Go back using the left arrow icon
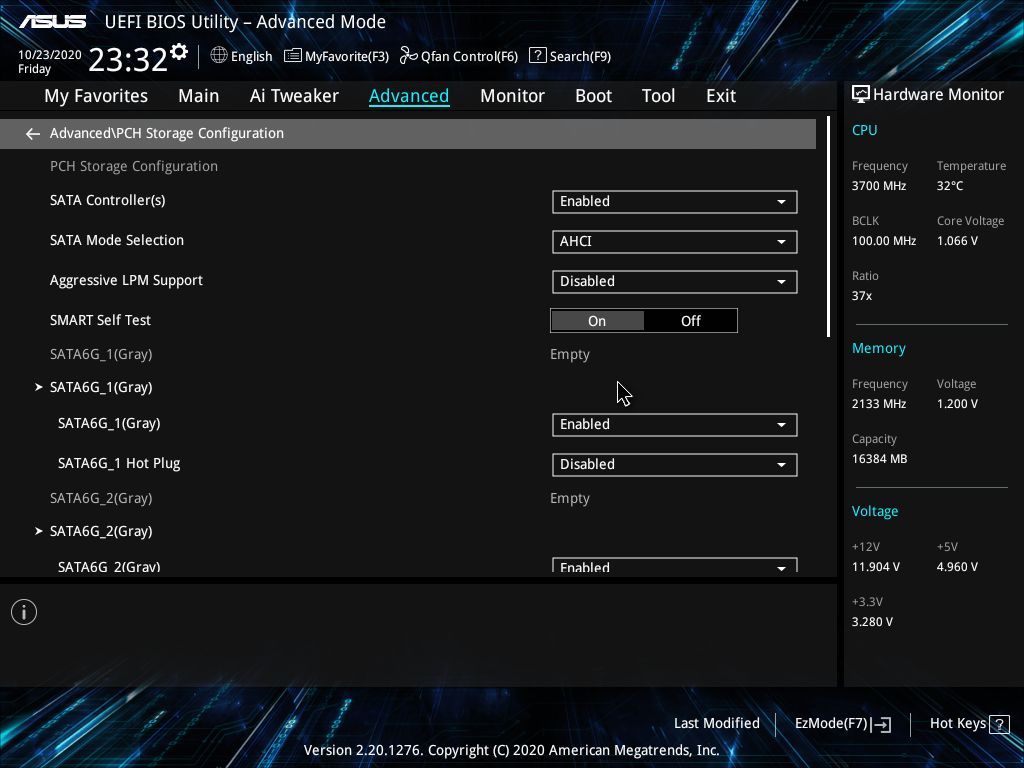Screen dimensions: 1024x768 click(33, 134)
